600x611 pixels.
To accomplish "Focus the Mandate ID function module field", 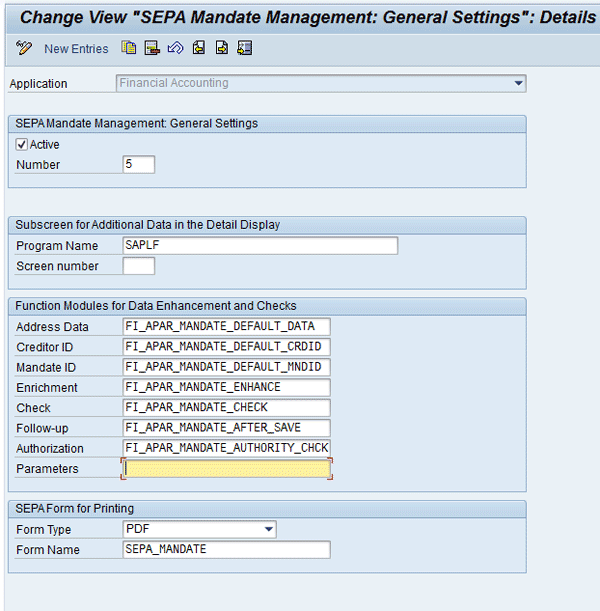I will click(225, 367).
